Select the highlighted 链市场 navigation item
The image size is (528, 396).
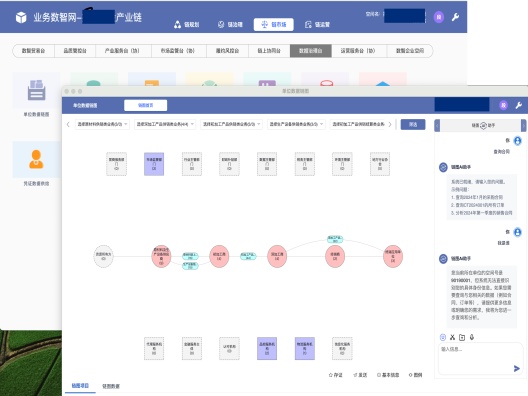(x=273, y=25)
